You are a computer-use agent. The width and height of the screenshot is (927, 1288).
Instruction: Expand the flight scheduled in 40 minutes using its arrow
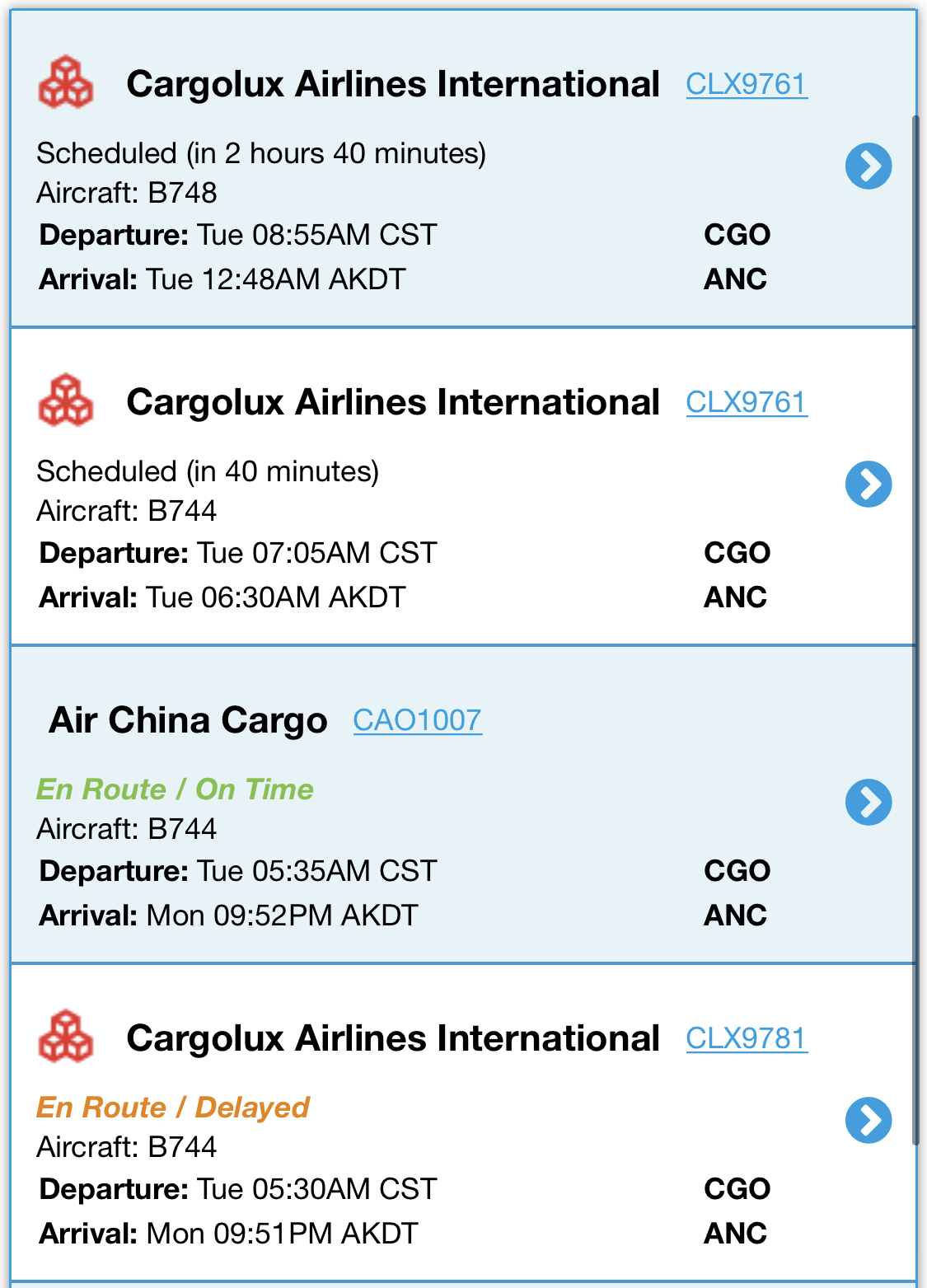868,484
